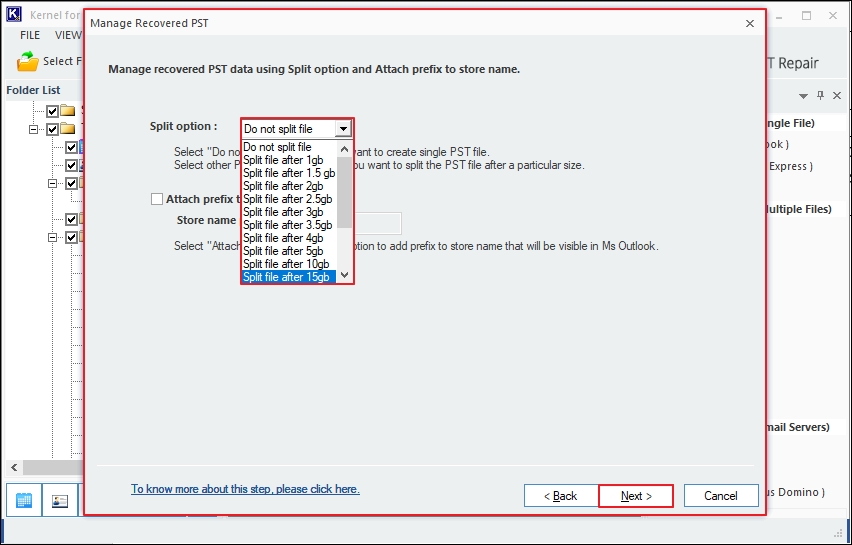Select 'Split file after 2.5gb' option
The image size is (852, 545).
(x=289, y=199)
